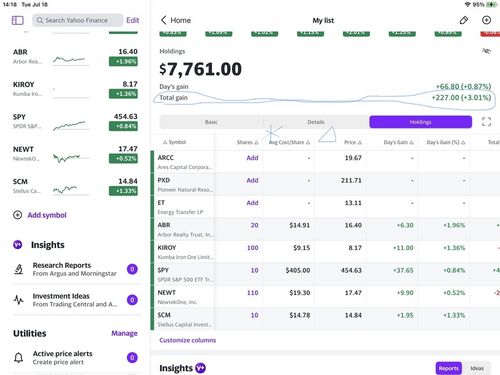Open NEWT shares value 110
The width and height of the screenshot is (500, 375).
coord(253,293)
